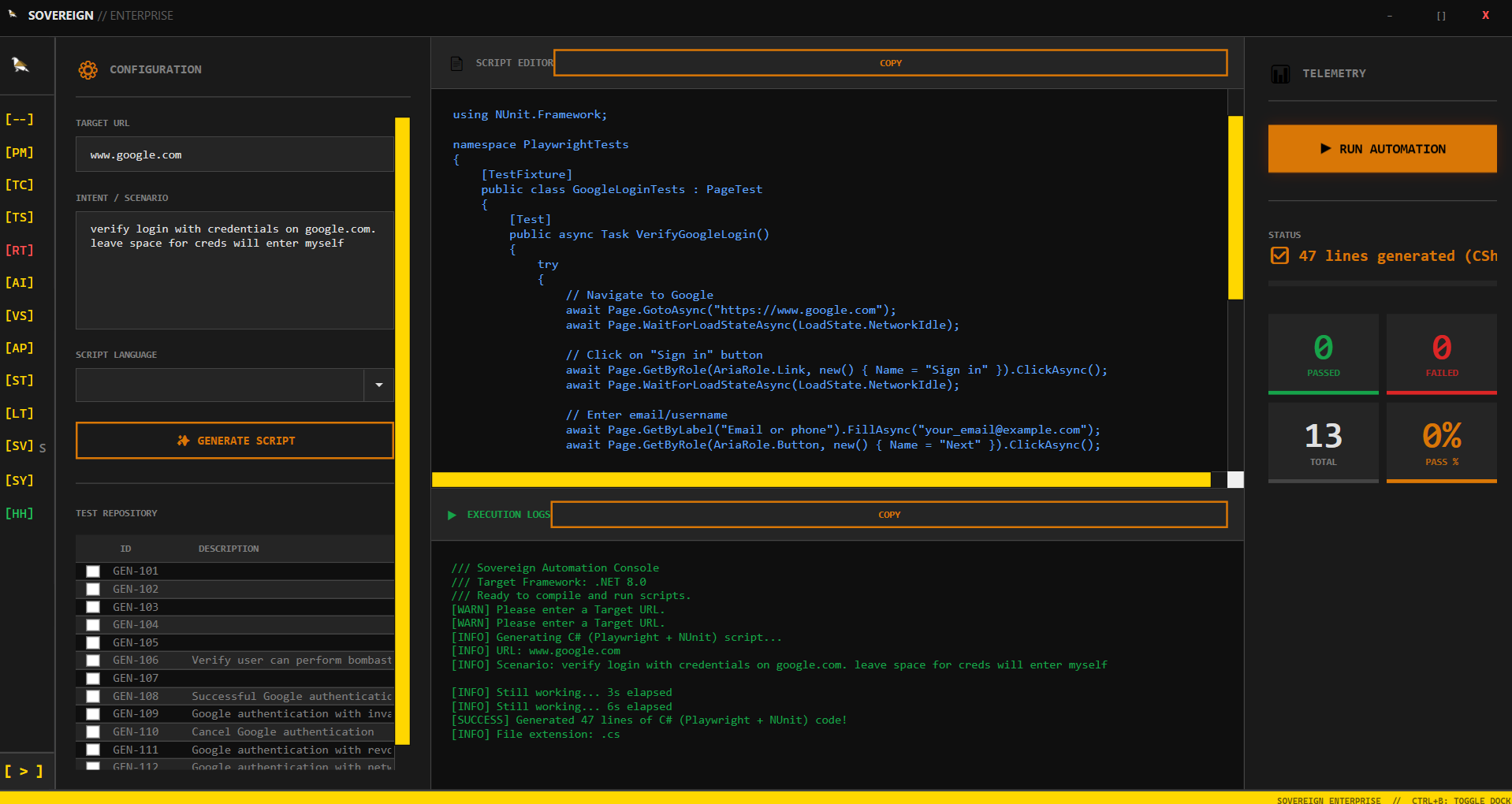
Task: Click Run Automation button
Action: 1383,148
